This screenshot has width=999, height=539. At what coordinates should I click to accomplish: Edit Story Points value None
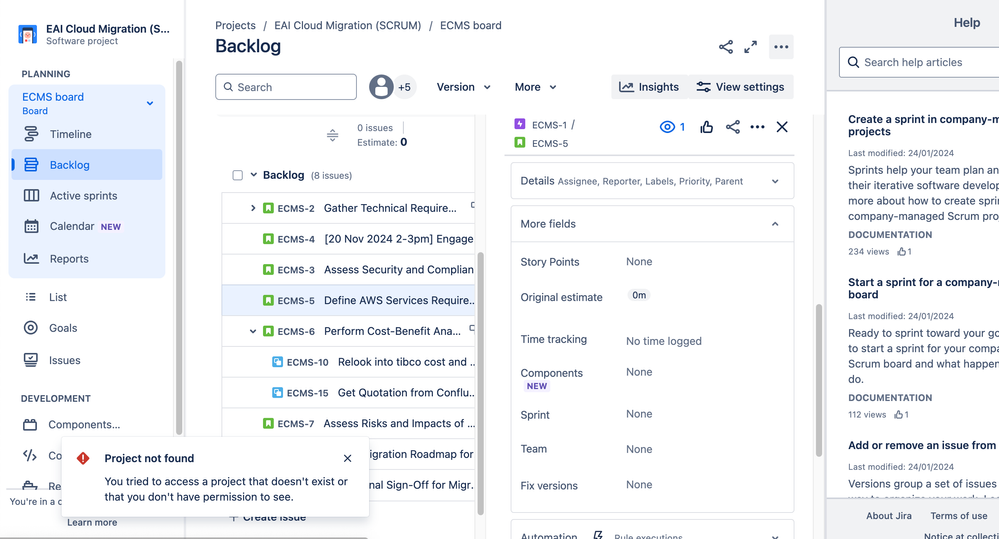click(x=639, y=262)
